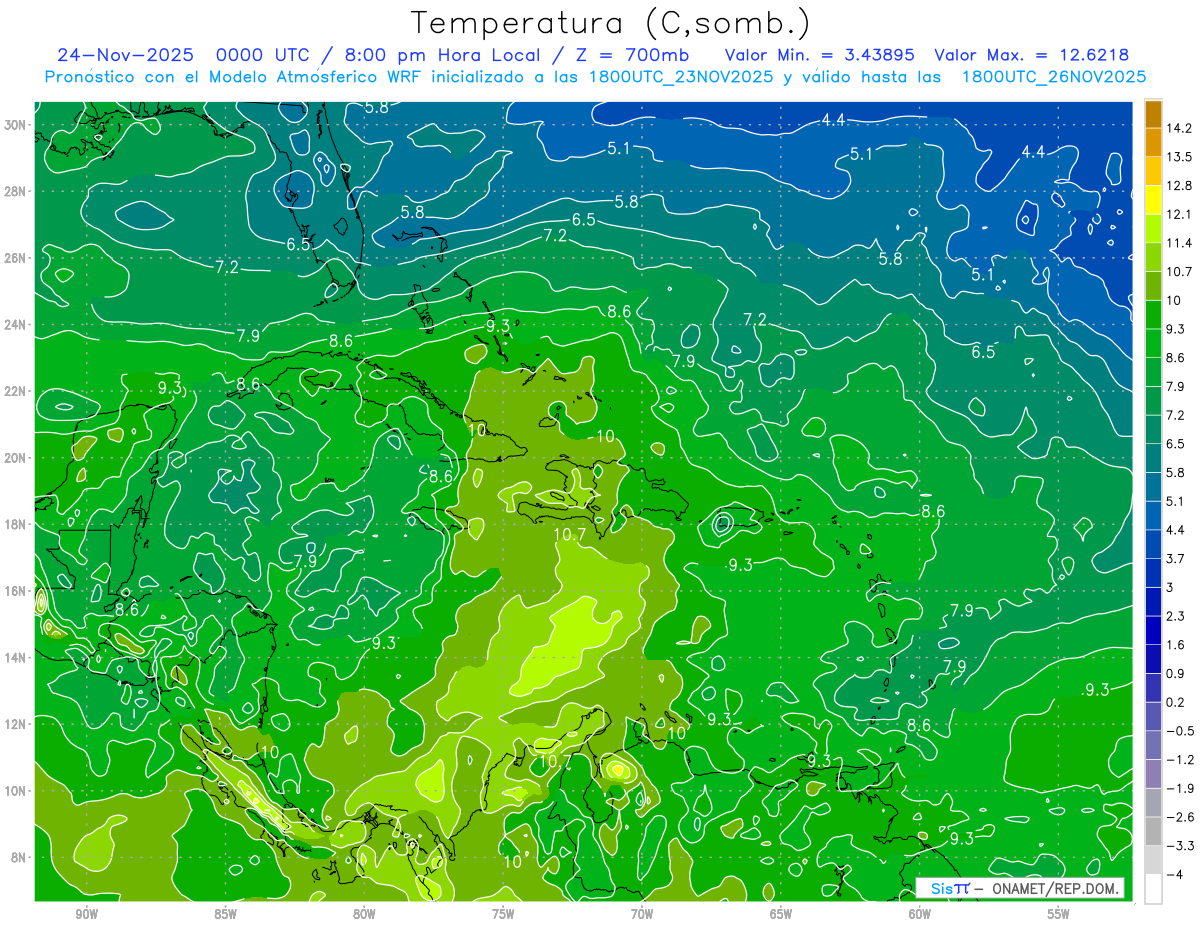
Task: Click the "70W" longitude axis label
Action: pyautogui.click(x=642, y=914)
